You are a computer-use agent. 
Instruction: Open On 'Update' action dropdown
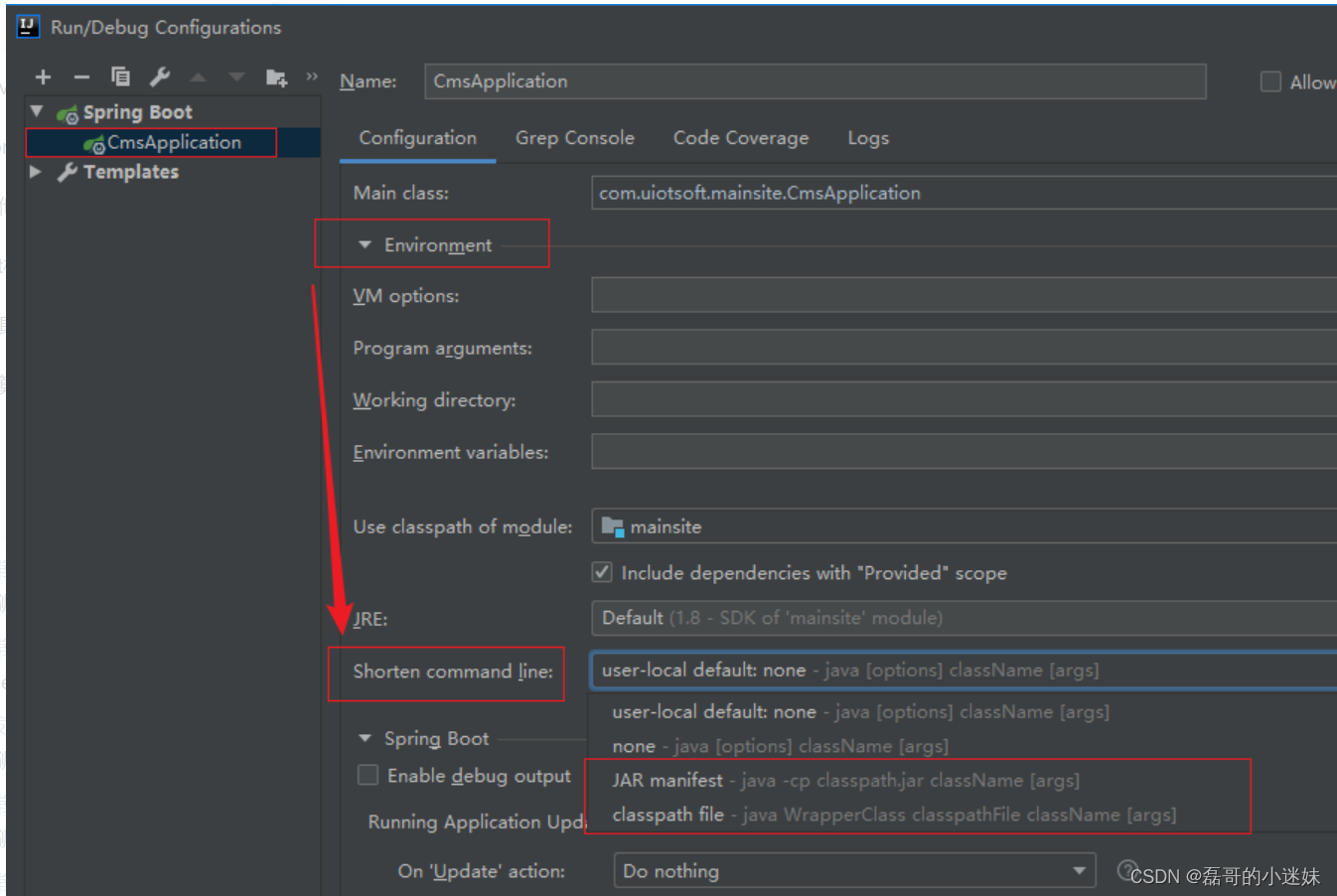(854, 871)
